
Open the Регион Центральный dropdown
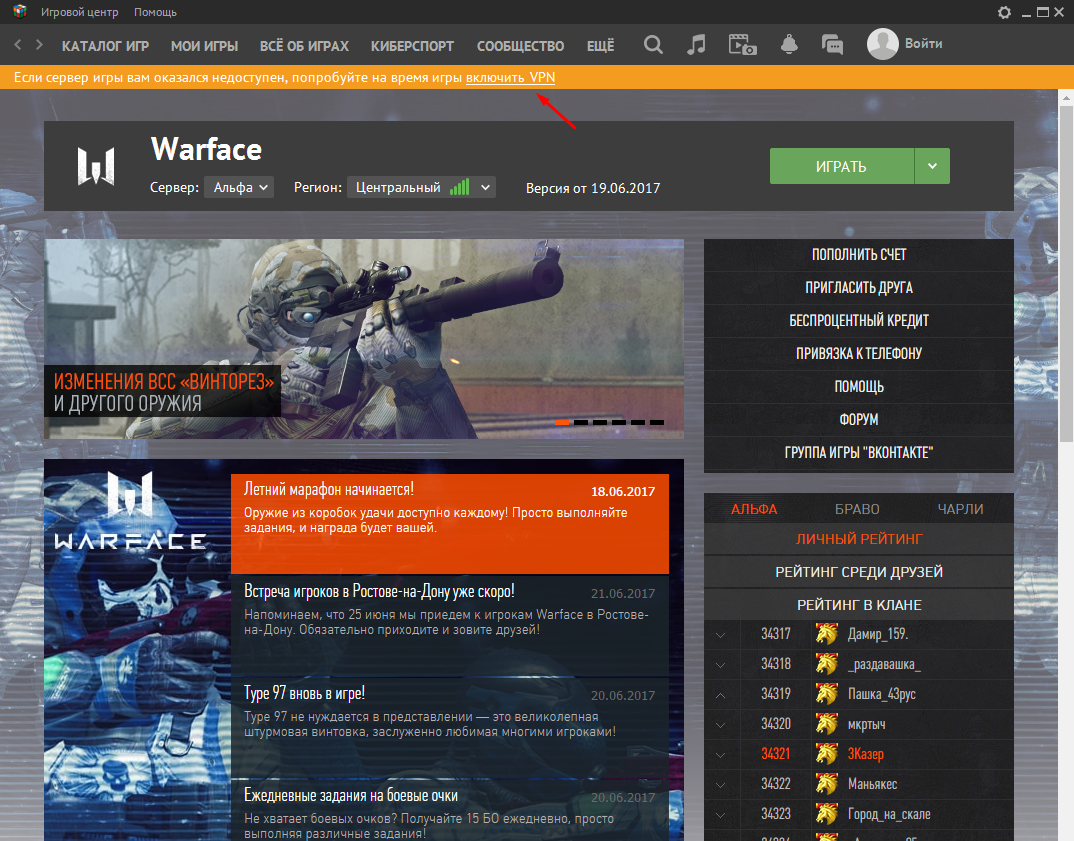click(421, 187)
